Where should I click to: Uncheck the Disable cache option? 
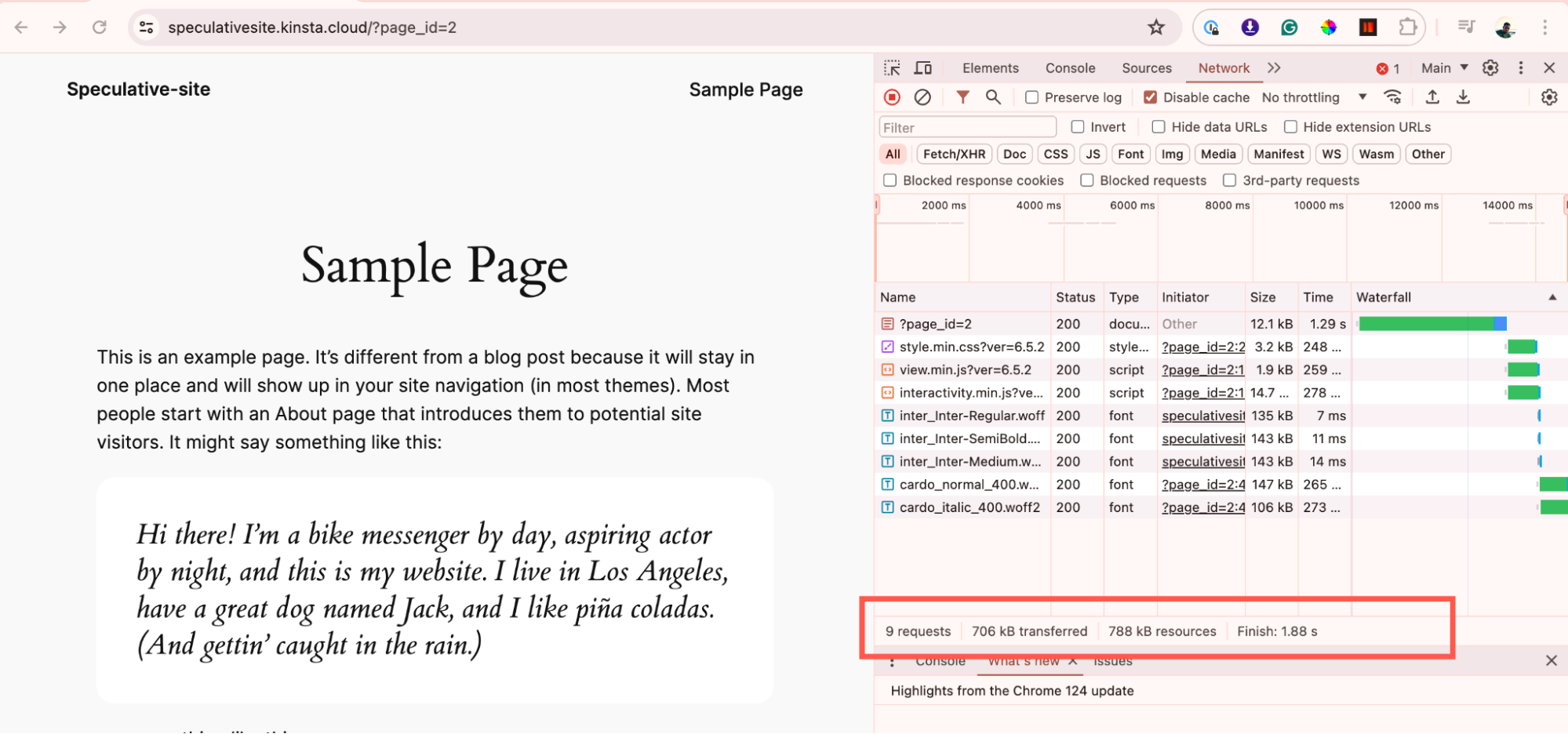point(1150,96)
